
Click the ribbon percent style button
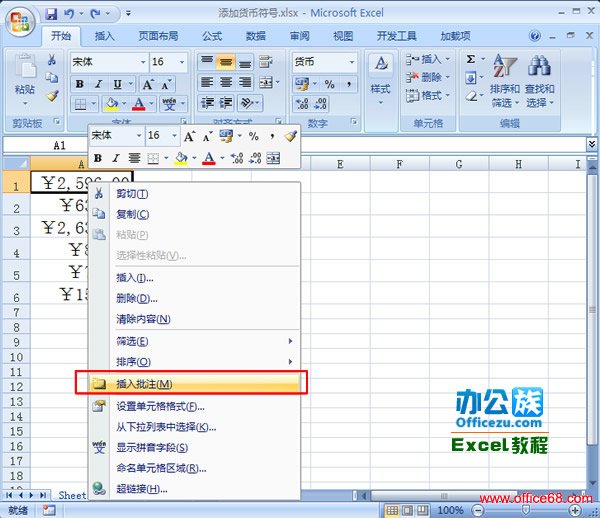[329, 84]
